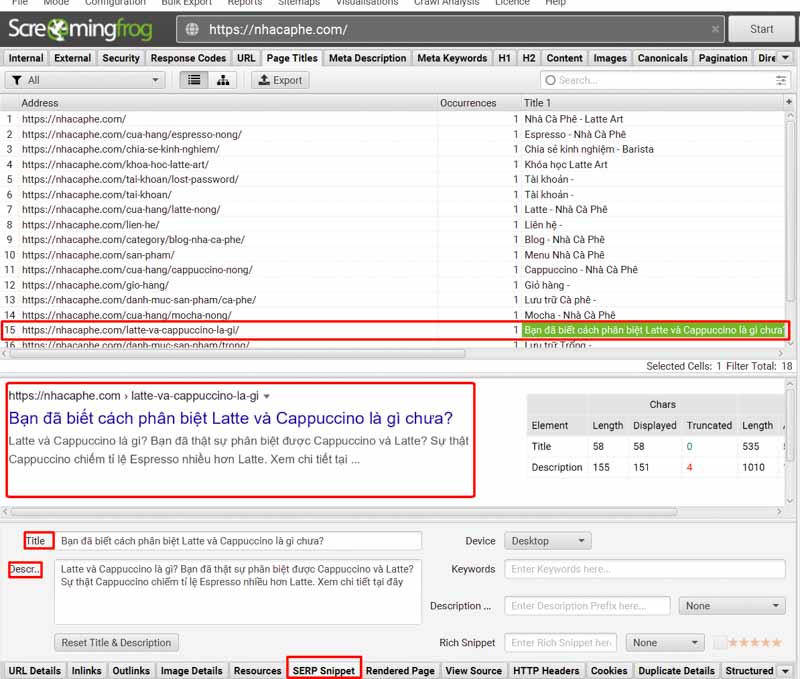The height and width of the screenshot is (679, 800).
Task: Open the All filter dropdown
Action: tap(85, 80)
